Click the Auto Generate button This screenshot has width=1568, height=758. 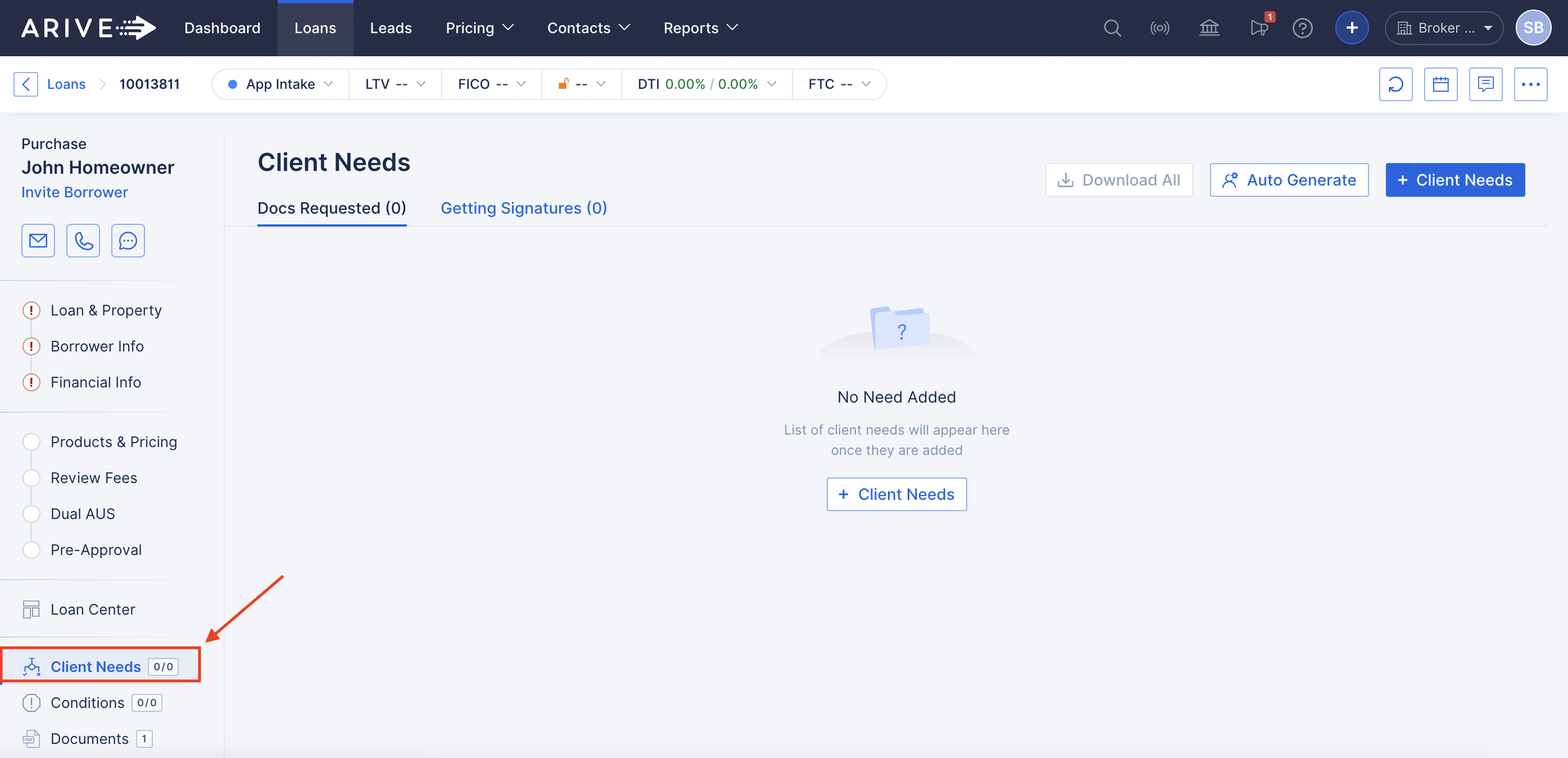[x=1289, y=179]
